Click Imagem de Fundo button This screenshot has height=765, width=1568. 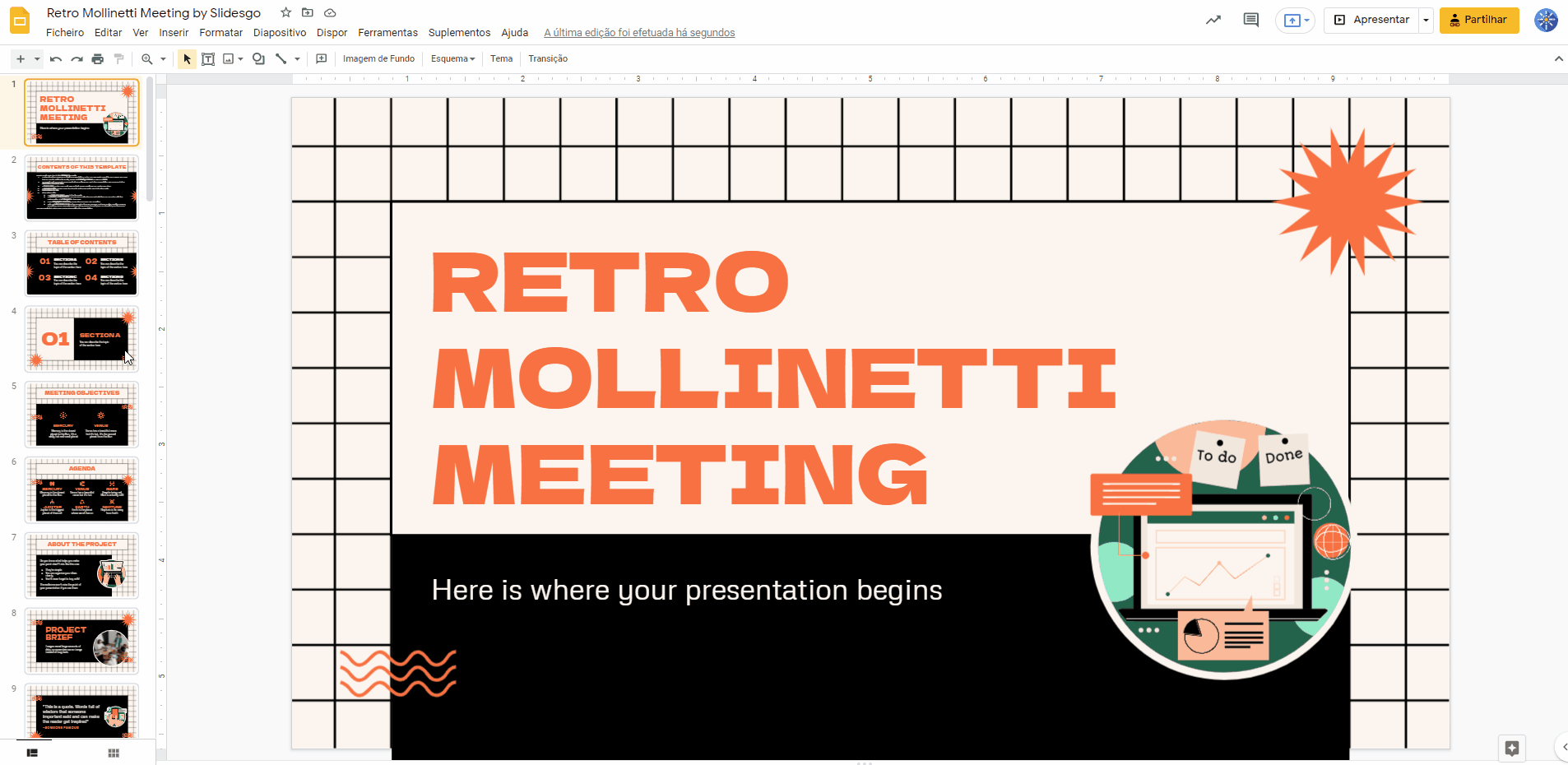tap(378, 58)
